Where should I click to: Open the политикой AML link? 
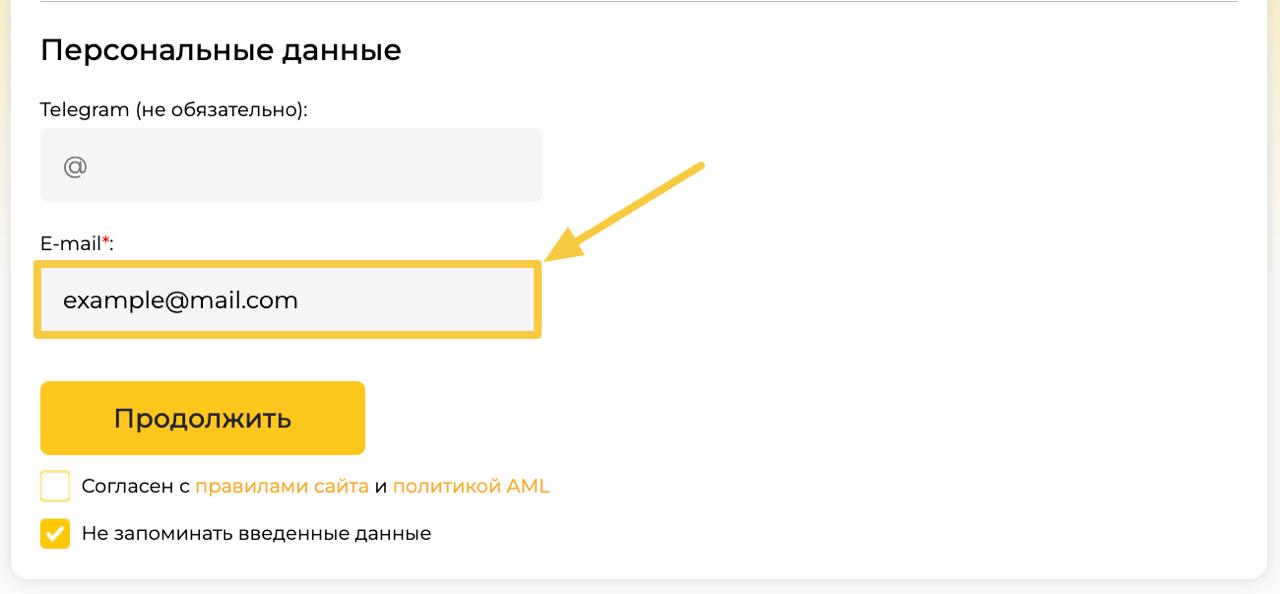pos(471,487)
